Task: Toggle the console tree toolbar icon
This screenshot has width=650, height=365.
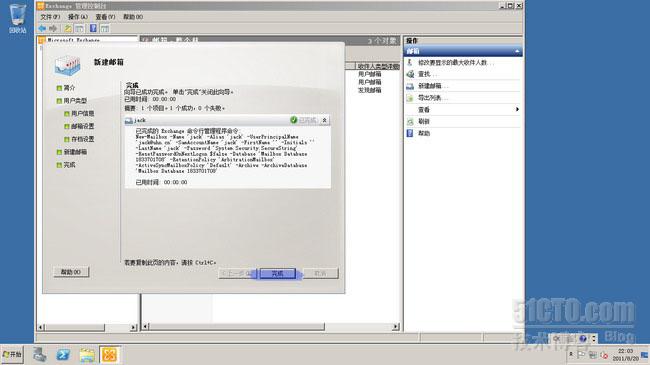Action: 80,28
